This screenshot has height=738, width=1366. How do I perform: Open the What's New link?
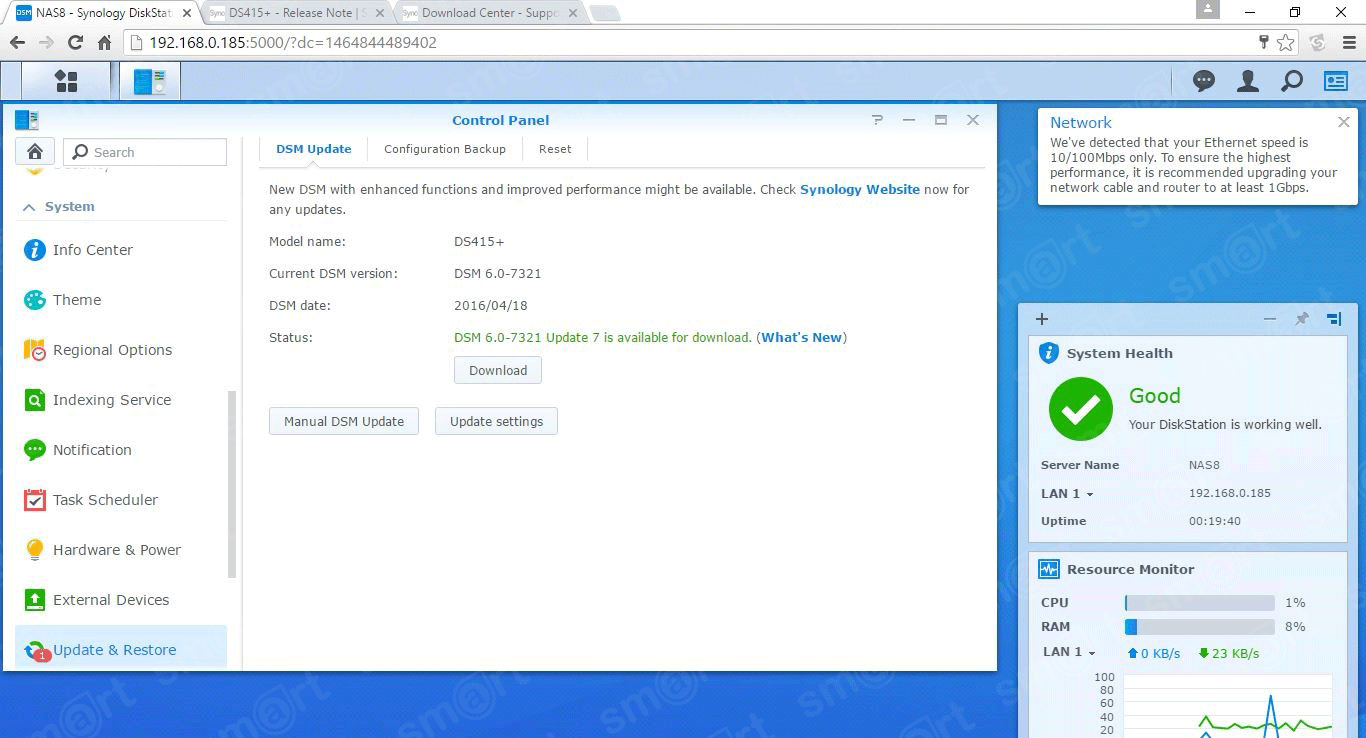coord(802,337)
